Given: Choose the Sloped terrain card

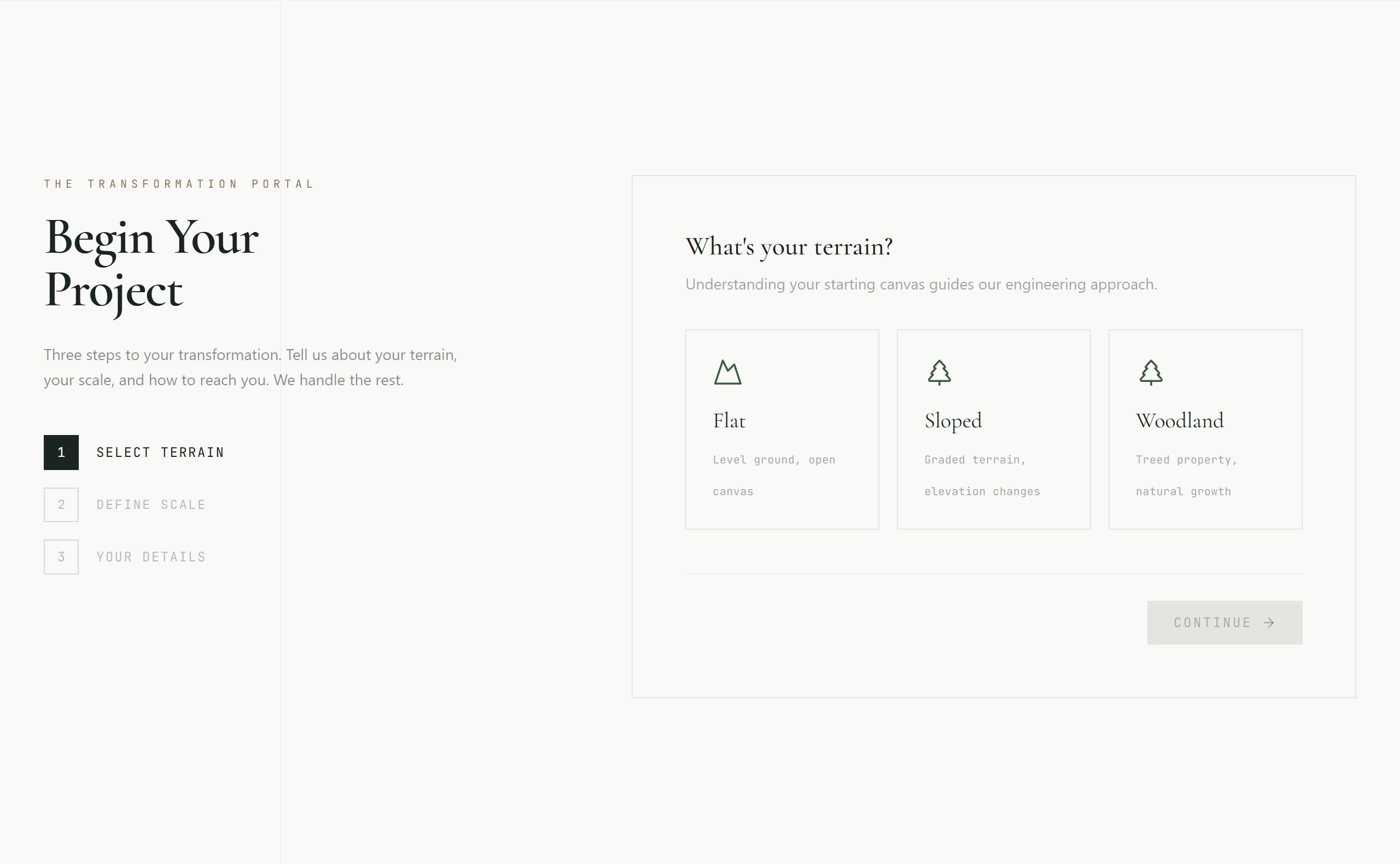Looking at the screenshot, I should [994, 429].
